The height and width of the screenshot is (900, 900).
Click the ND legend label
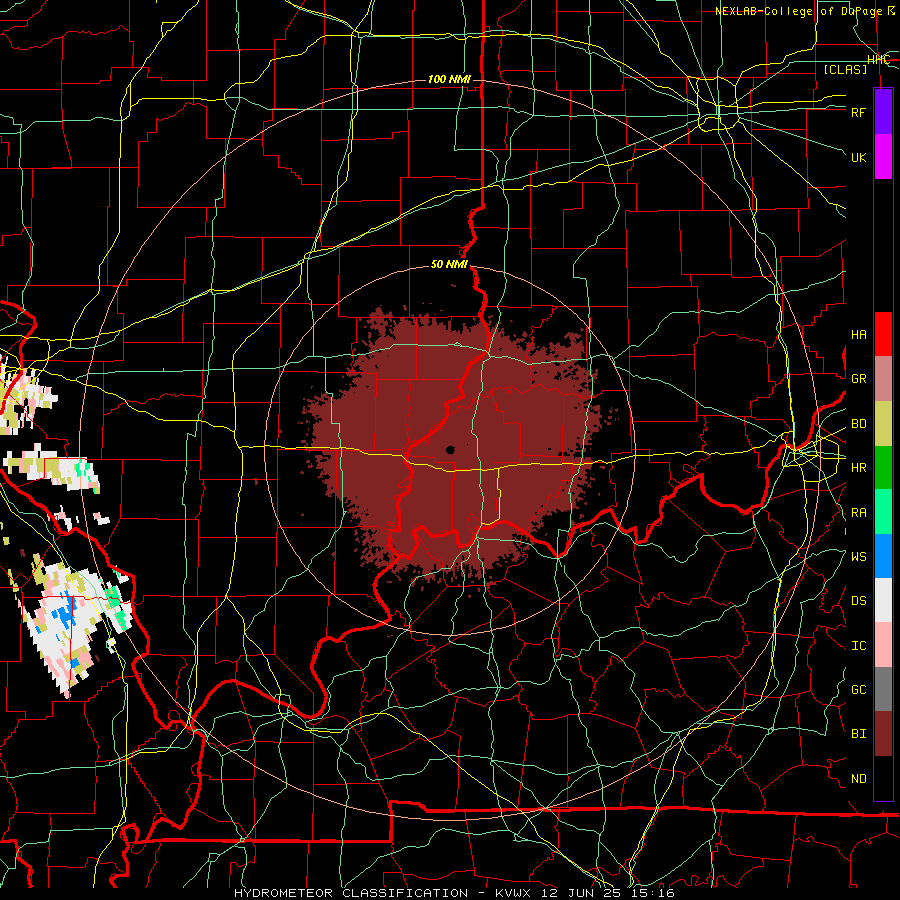click(858, 779)
